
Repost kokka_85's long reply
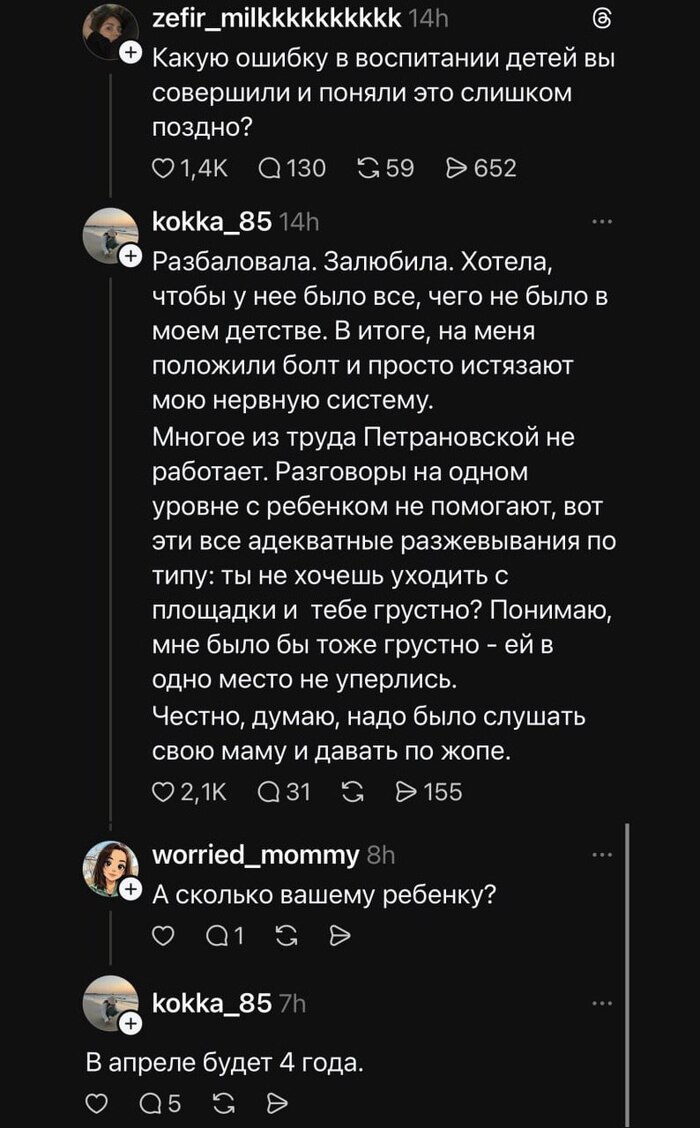tap(352, 793)
